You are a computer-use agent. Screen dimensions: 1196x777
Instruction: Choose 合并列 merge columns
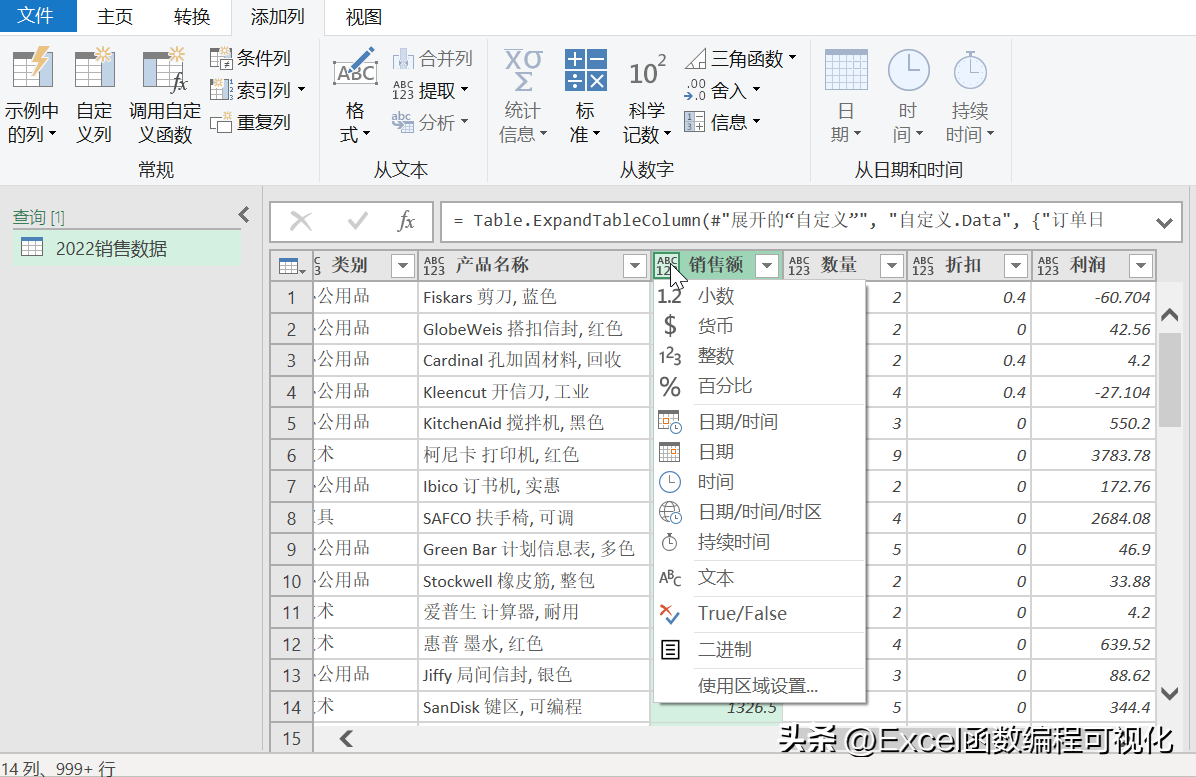click(x=432, y=59)
